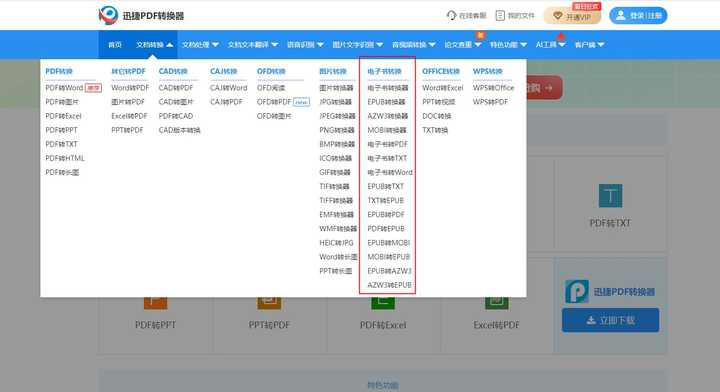Go to the 首页 home tab
Image resolution: width=720 pixels, height=392 pixels.
115,45
